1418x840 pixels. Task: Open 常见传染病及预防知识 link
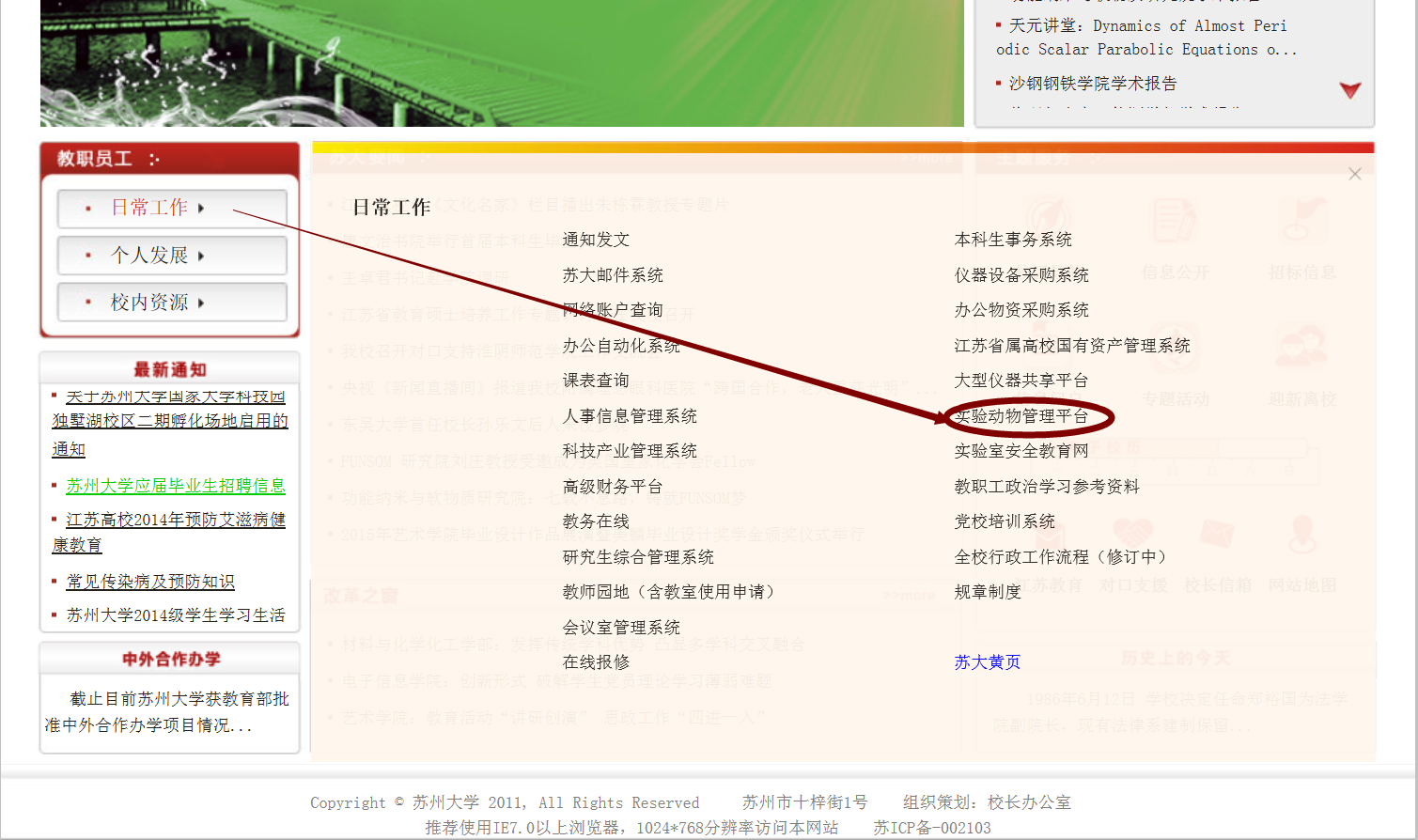150,582
